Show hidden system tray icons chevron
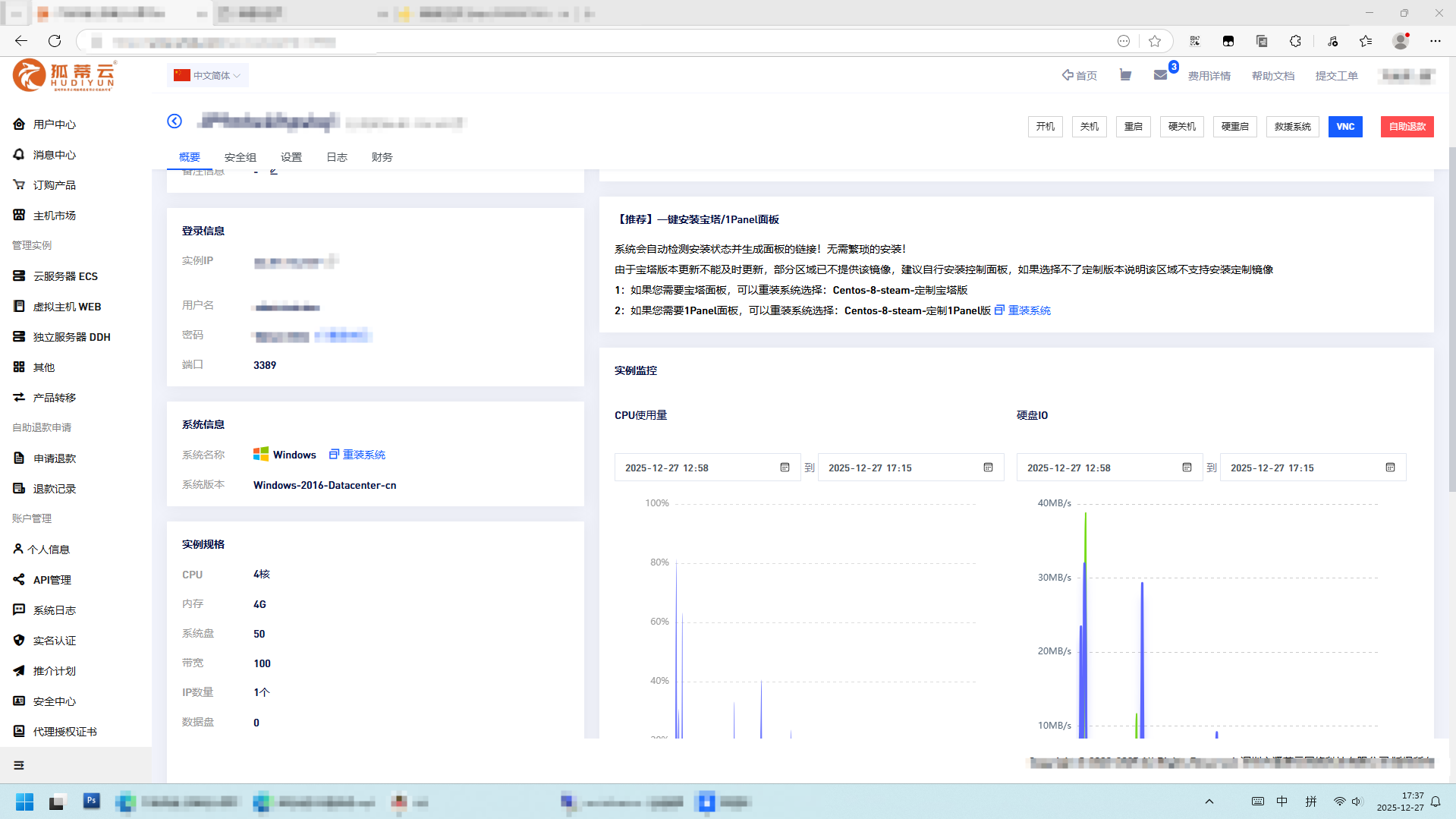This screenshot has height=819, width=1456. tap(1209, 802)
